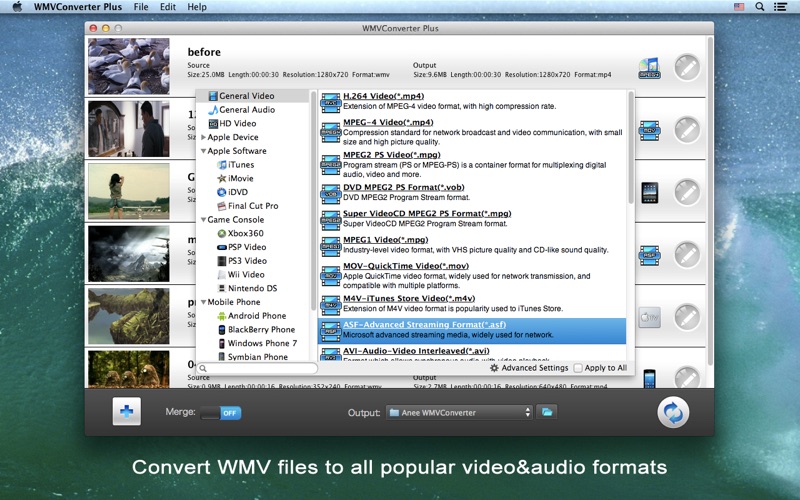Click the iPhone profile icon of the last video
Viewport: 800px width, 500px height.
[x=649, y=379]
